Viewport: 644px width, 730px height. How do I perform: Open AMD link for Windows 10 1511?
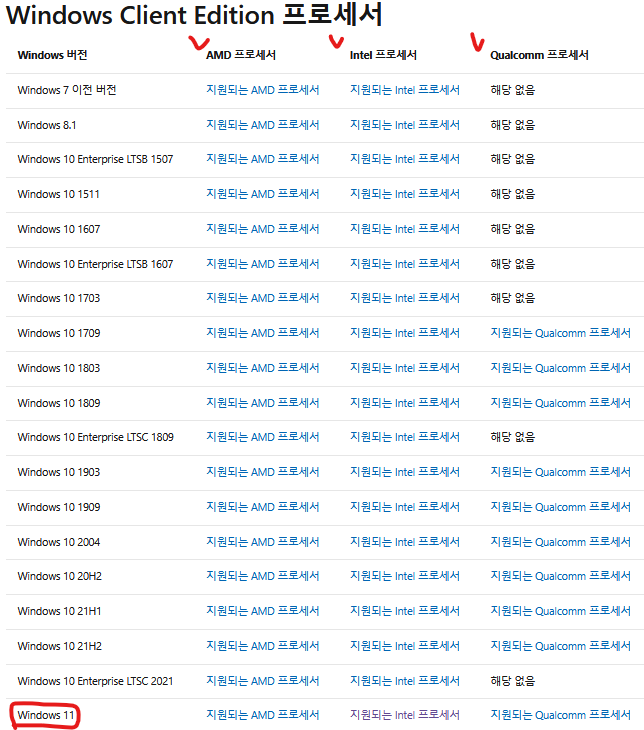pyautogui.click(x=263, y=194)
